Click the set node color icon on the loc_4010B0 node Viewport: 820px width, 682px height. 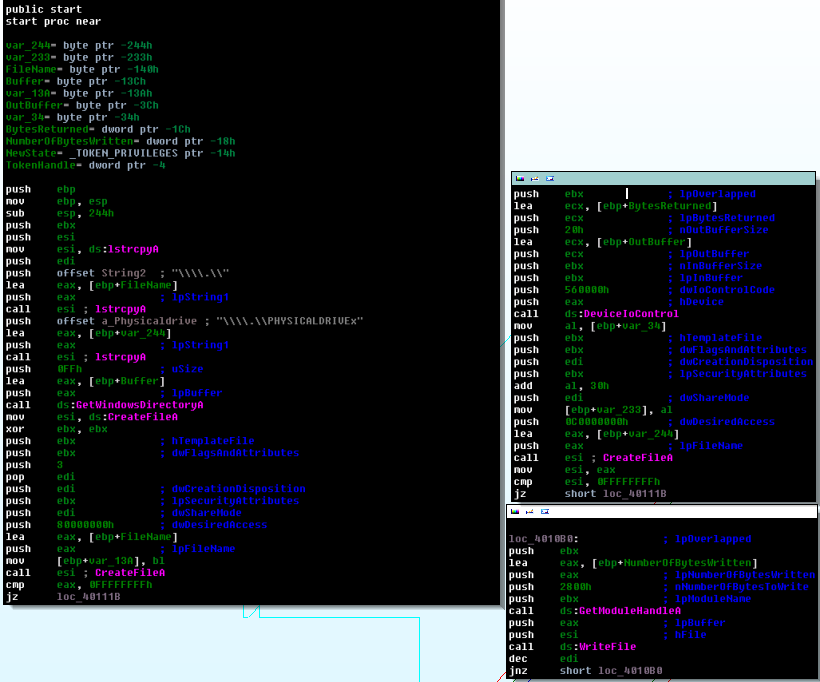pyautogui.click(x=515, y=512)
